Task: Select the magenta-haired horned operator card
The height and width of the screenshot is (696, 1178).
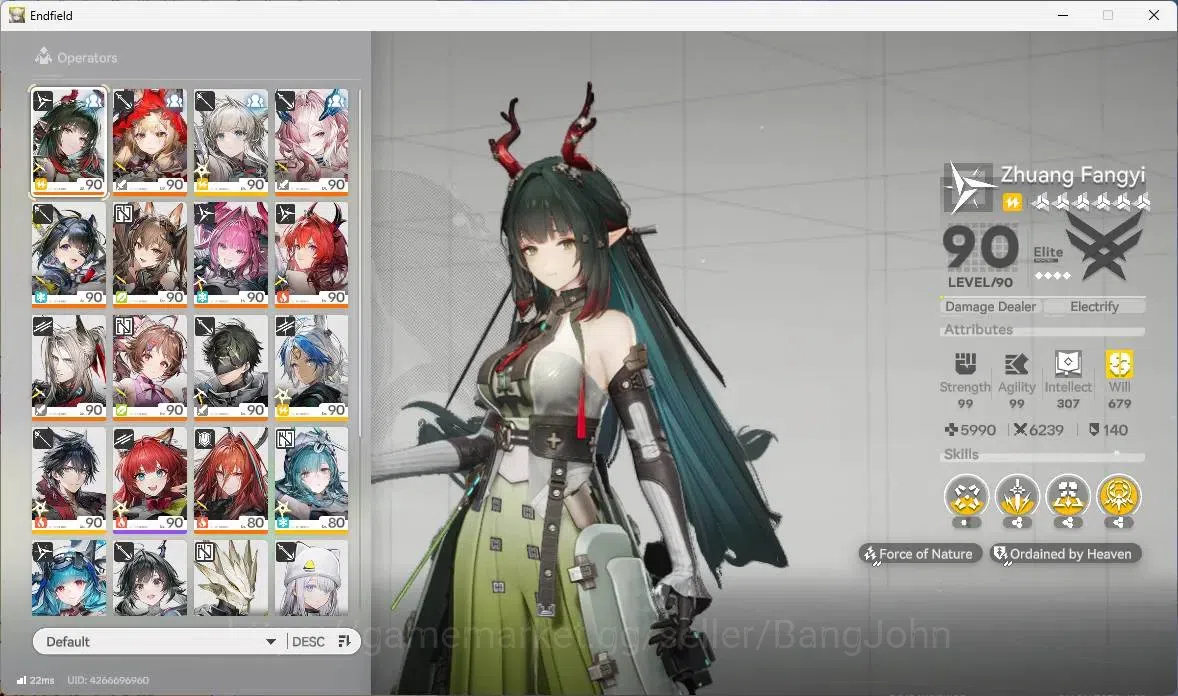Action: click(231, 255)
